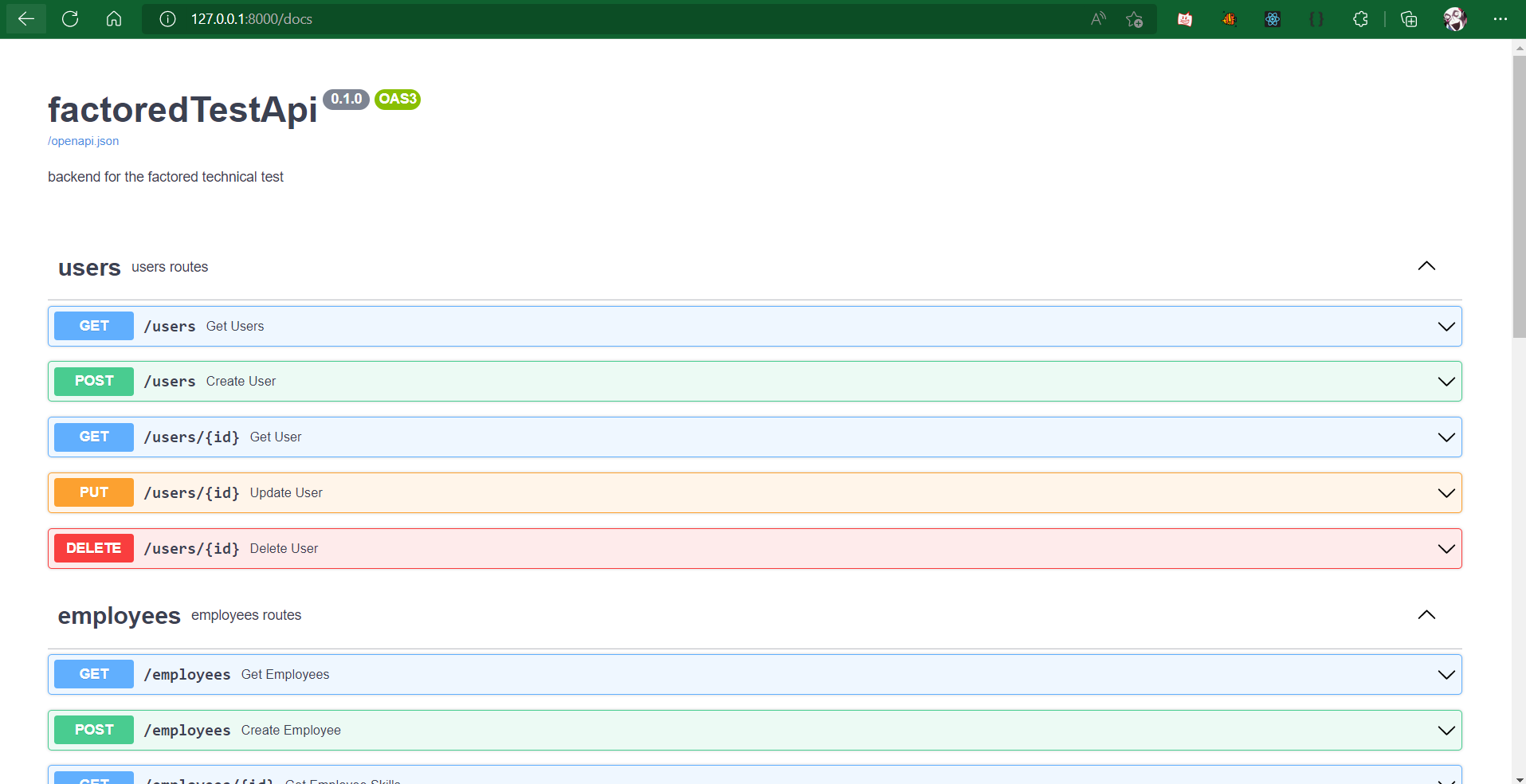Open the orange fish extension icon
1526x784 pixels.
(1229, 19)
